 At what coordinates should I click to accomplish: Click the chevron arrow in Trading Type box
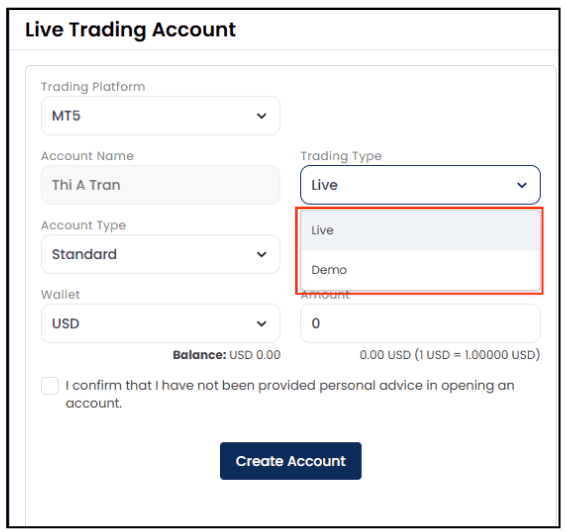pos(522,185)
